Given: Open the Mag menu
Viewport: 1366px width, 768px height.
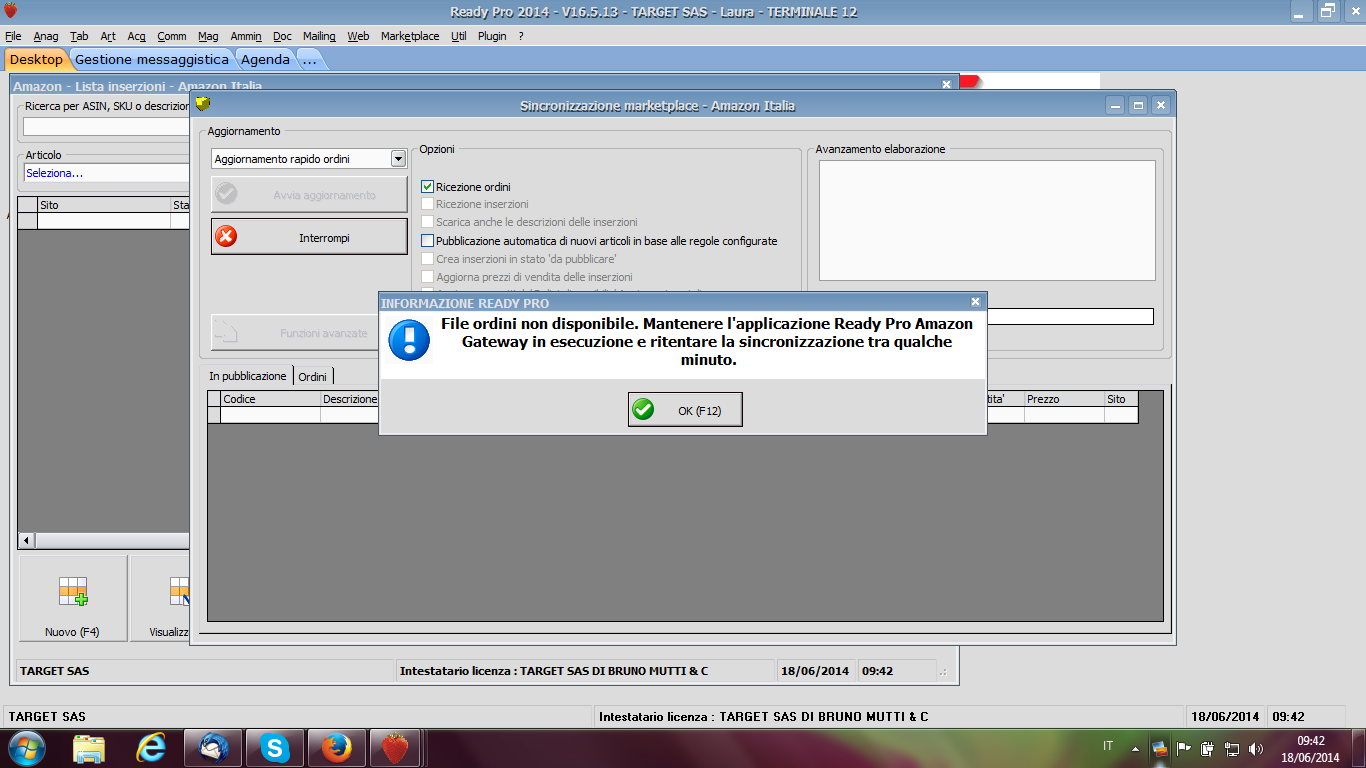Looking at the screenshot, I should tap(208, 36).
